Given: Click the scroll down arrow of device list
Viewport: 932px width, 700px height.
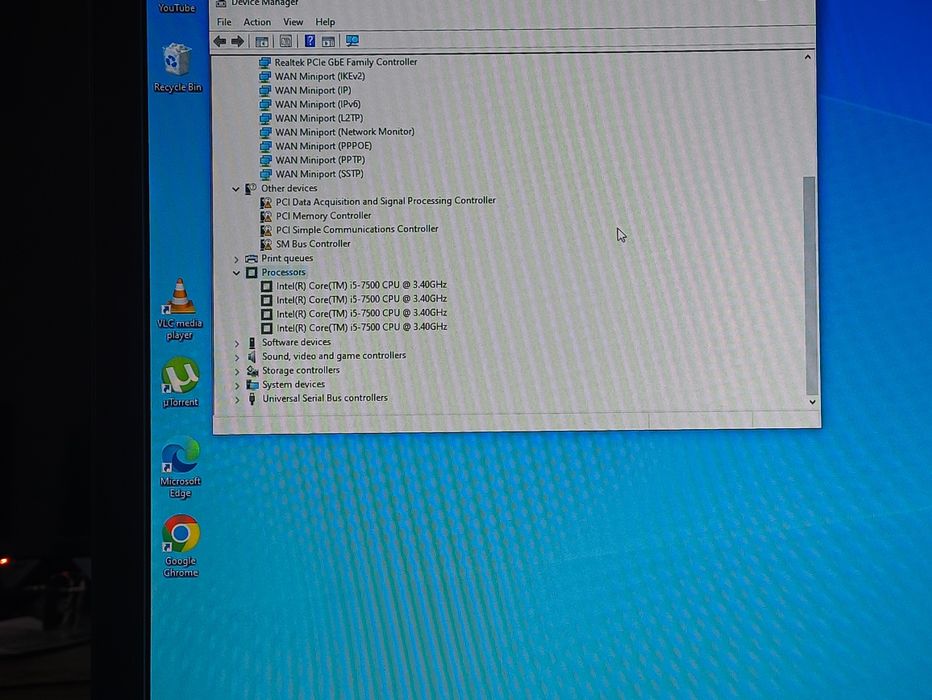Looking at the screenshot, I should coord(813,402).
